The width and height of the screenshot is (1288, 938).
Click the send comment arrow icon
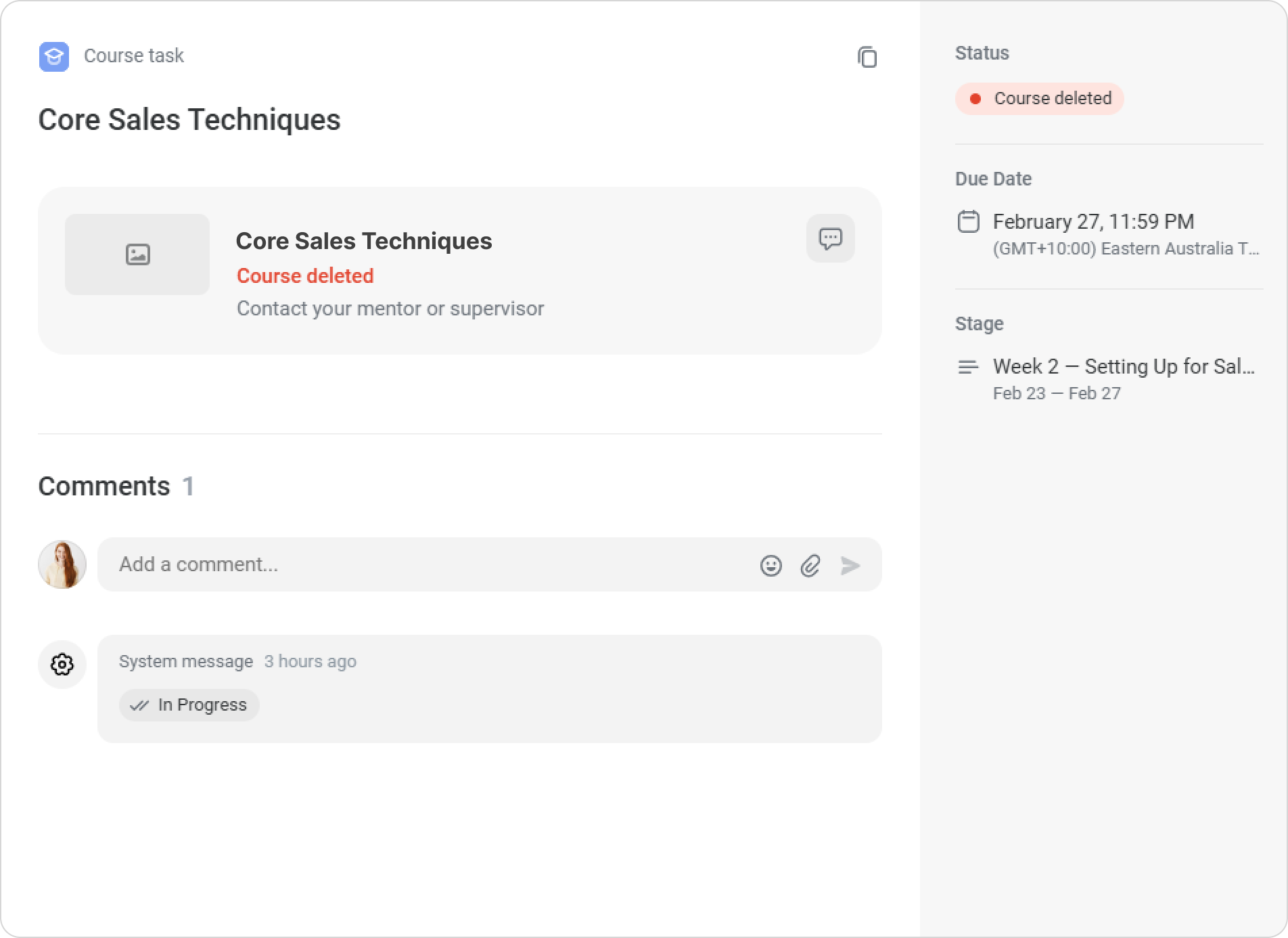[x=850, y=565]
